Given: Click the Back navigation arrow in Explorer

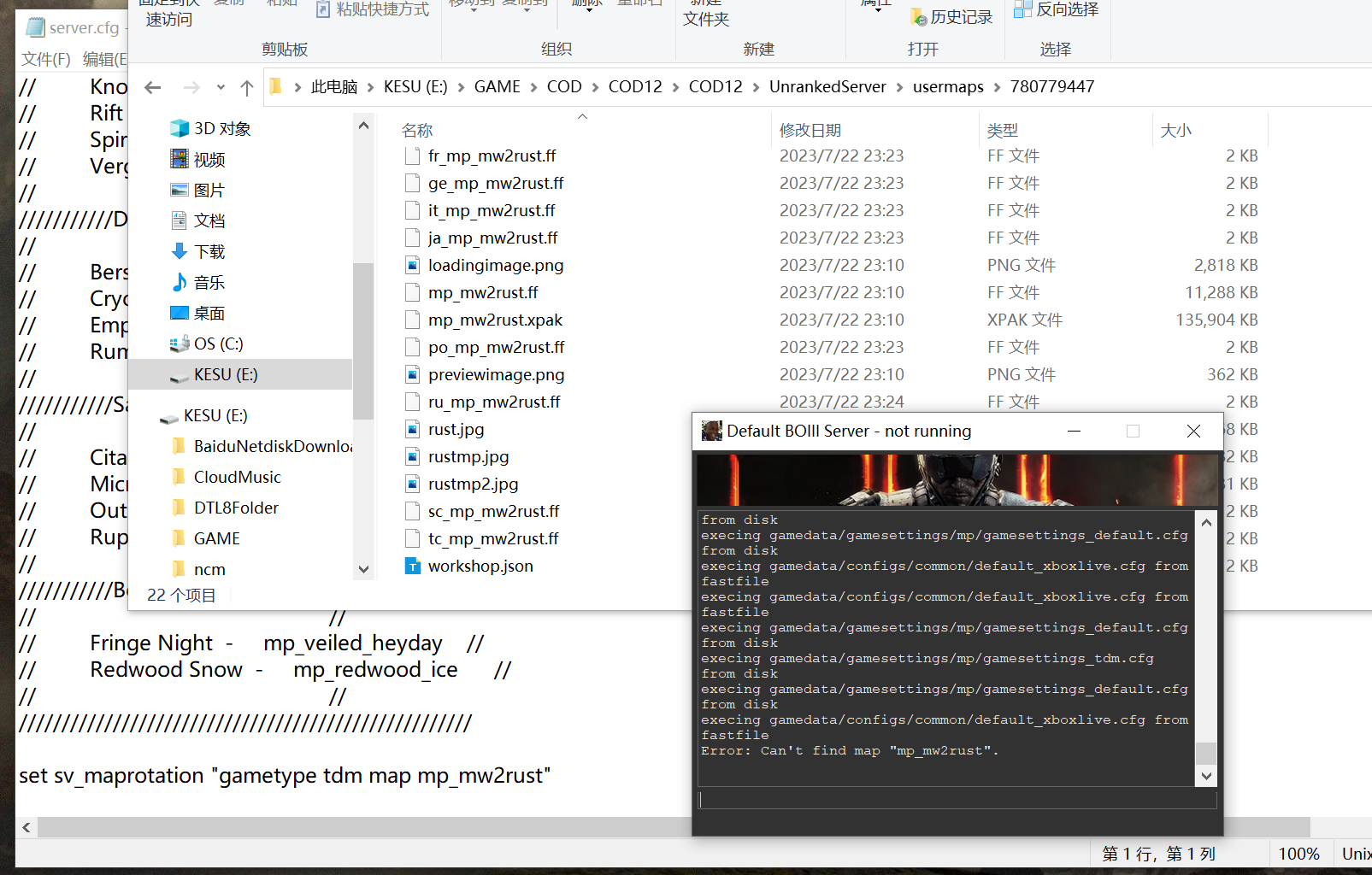Looking at the screenshot, I should click(153, 87).
